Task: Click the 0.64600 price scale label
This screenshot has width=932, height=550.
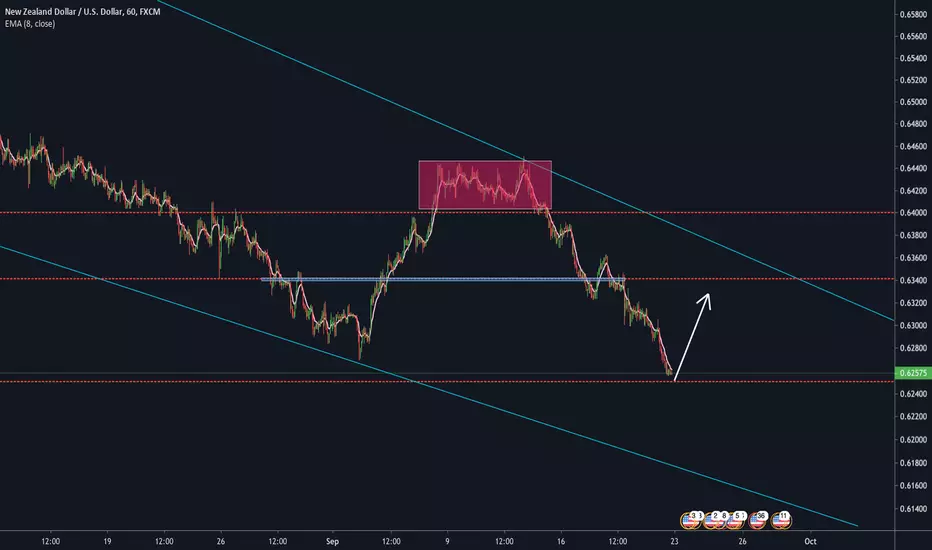Action: click(913, 146)
